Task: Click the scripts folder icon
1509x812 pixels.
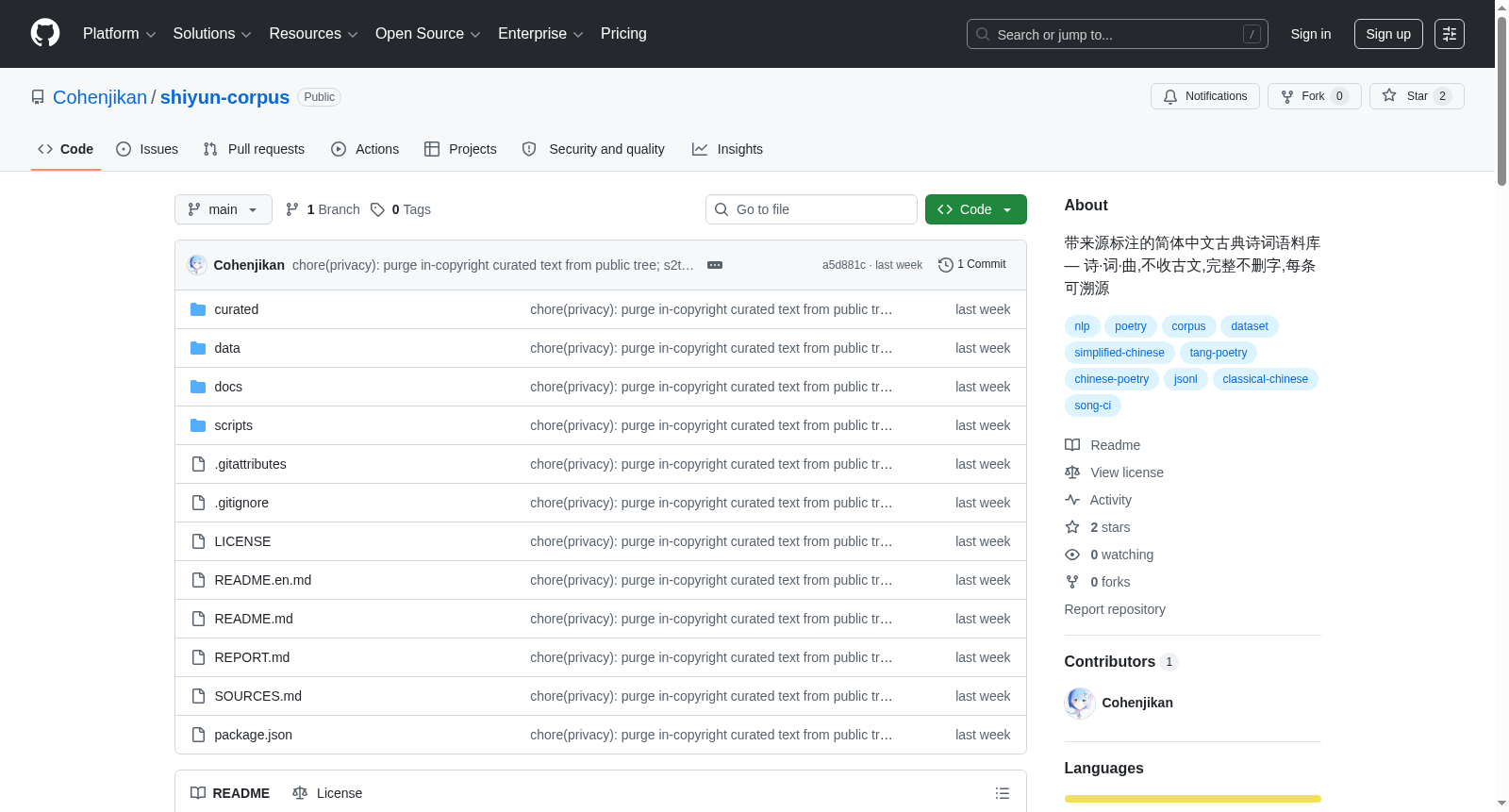Action: [198, 425]
